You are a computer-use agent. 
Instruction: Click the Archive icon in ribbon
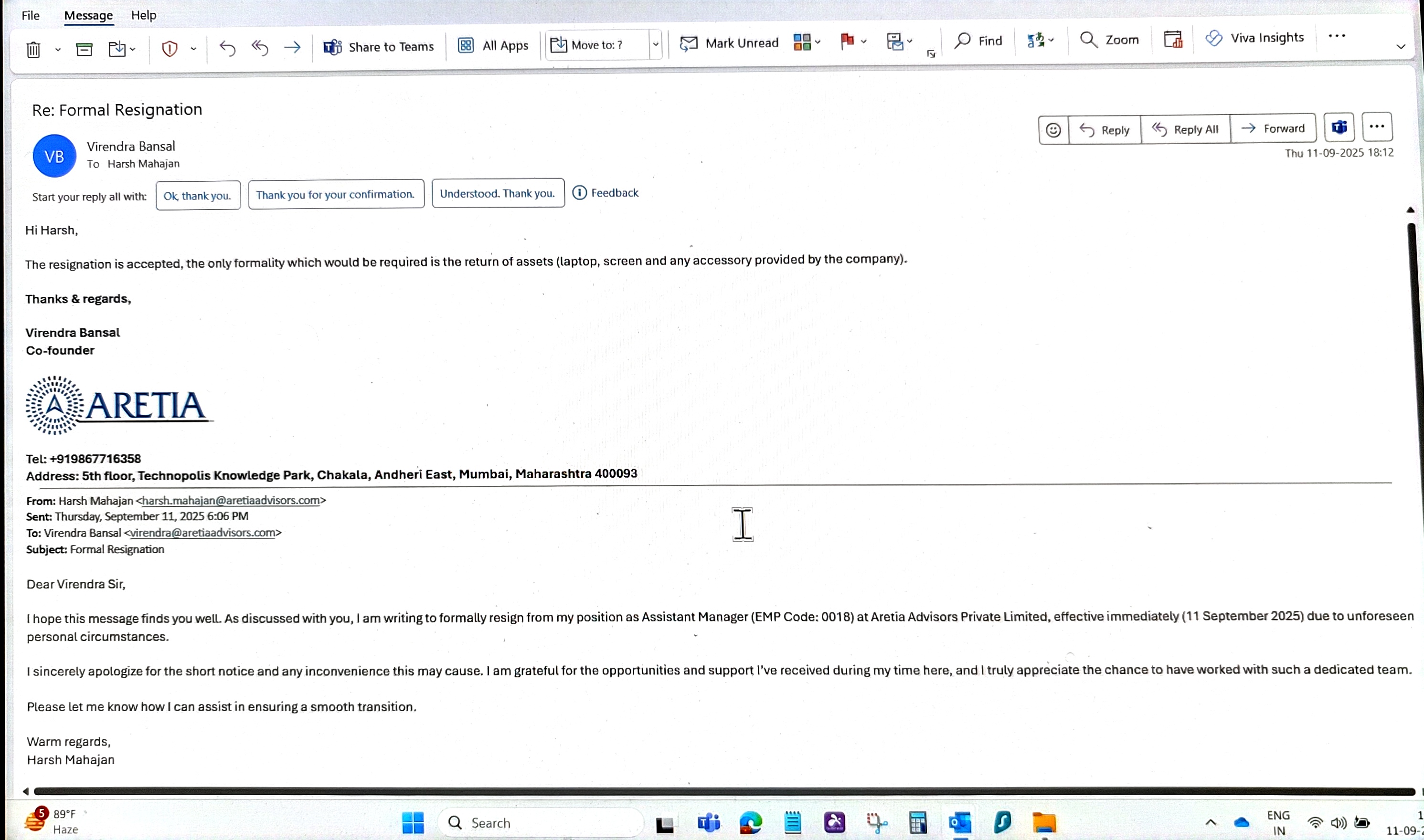pos(84,49)
